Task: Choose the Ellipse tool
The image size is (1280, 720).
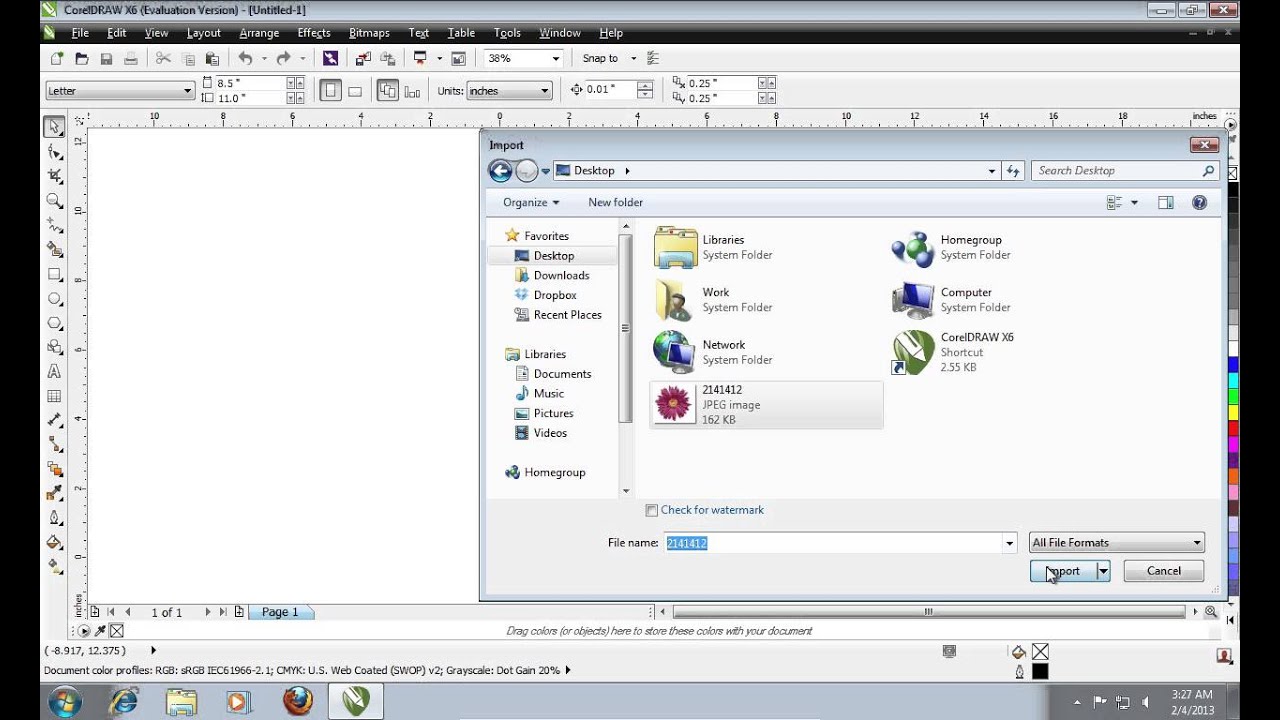Action: click(x=55, y=299)
